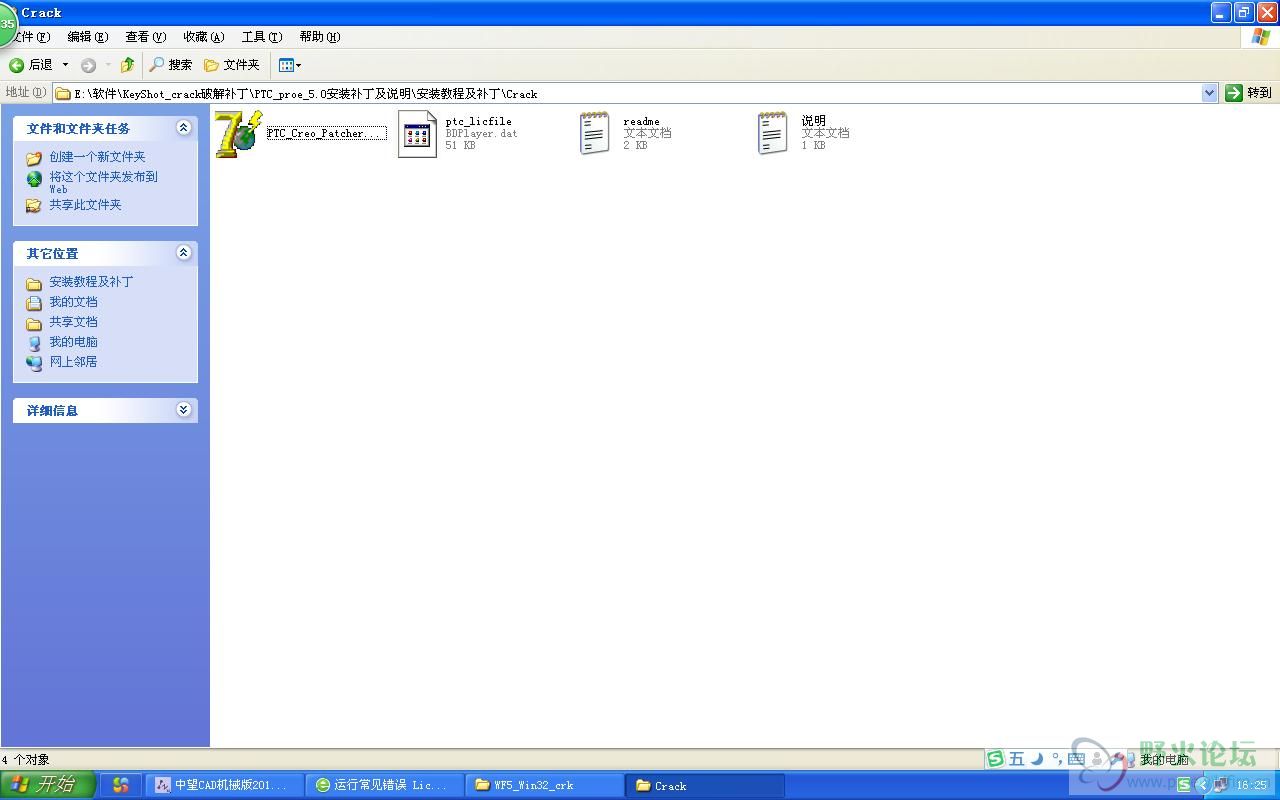Viewport: 1280px width, 800px height.
Task: Select the readme text document icon
Action: (x=594, y=133)
